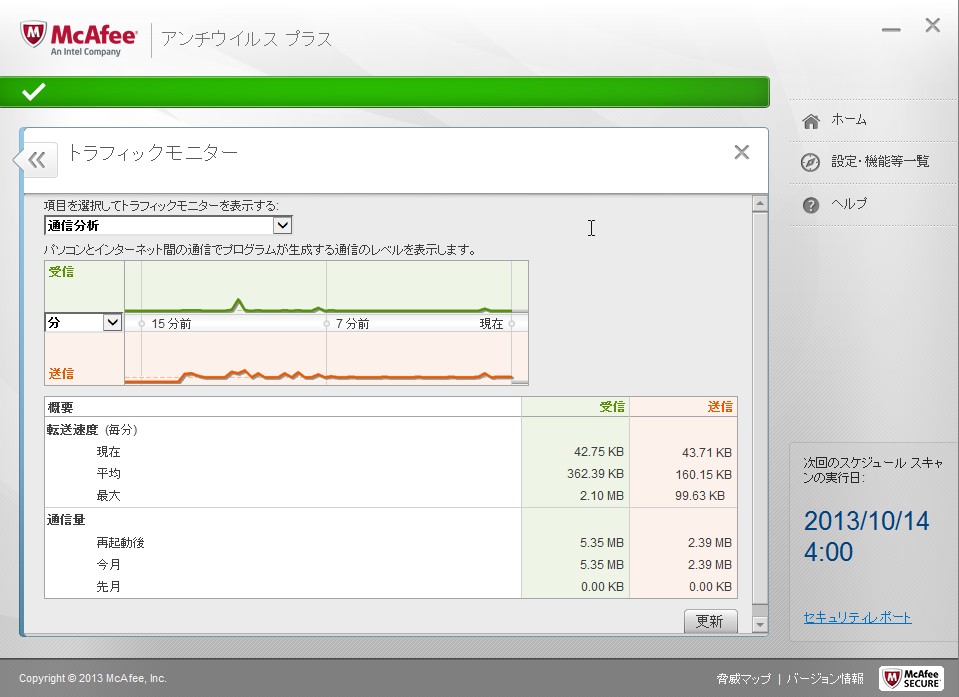Screen dimensions: 959x697
Task: Click the McAfee shield logo
Action: coord(34,34)
